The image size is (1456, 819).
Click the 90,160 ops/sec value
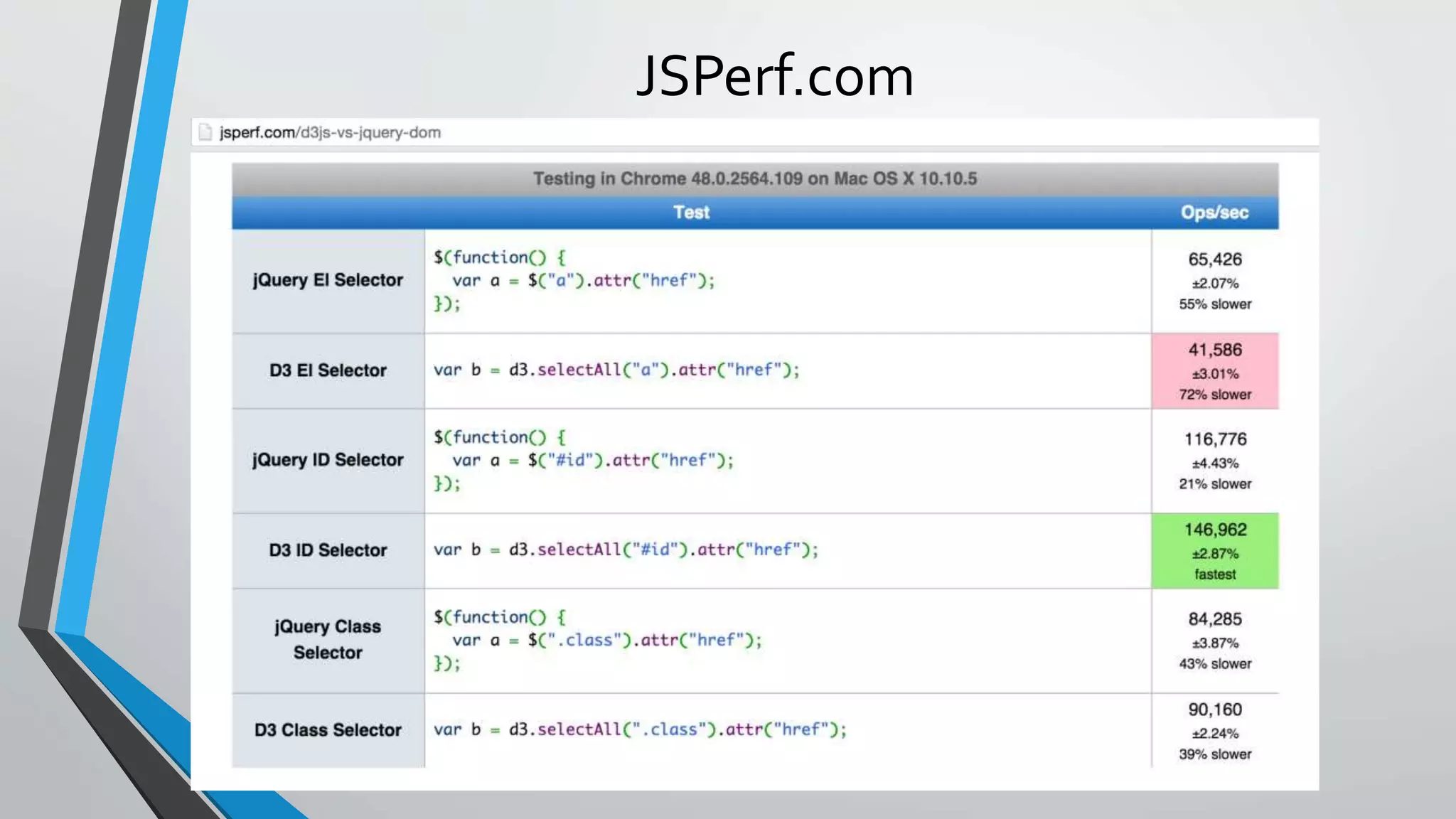coord(1215,710)
